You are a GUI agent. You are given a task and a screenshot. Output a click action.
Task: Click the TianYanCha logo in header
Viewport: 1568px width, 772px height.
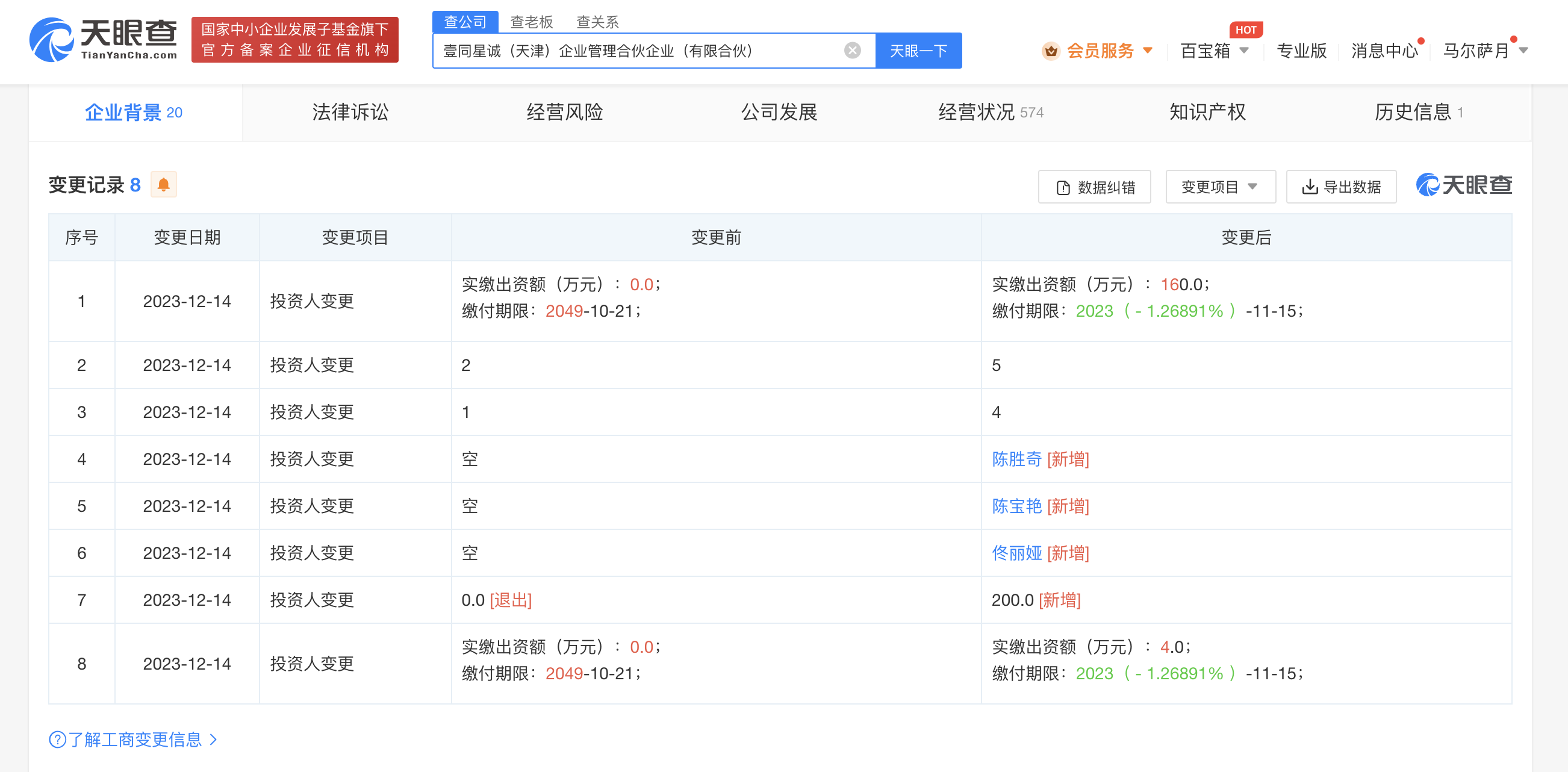coord(104,39)
